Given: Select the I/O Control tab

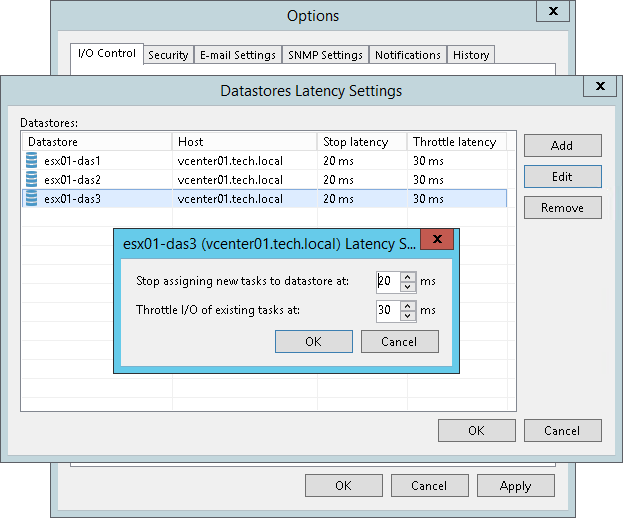Looking at the screenshot, I should coord(107,53).
